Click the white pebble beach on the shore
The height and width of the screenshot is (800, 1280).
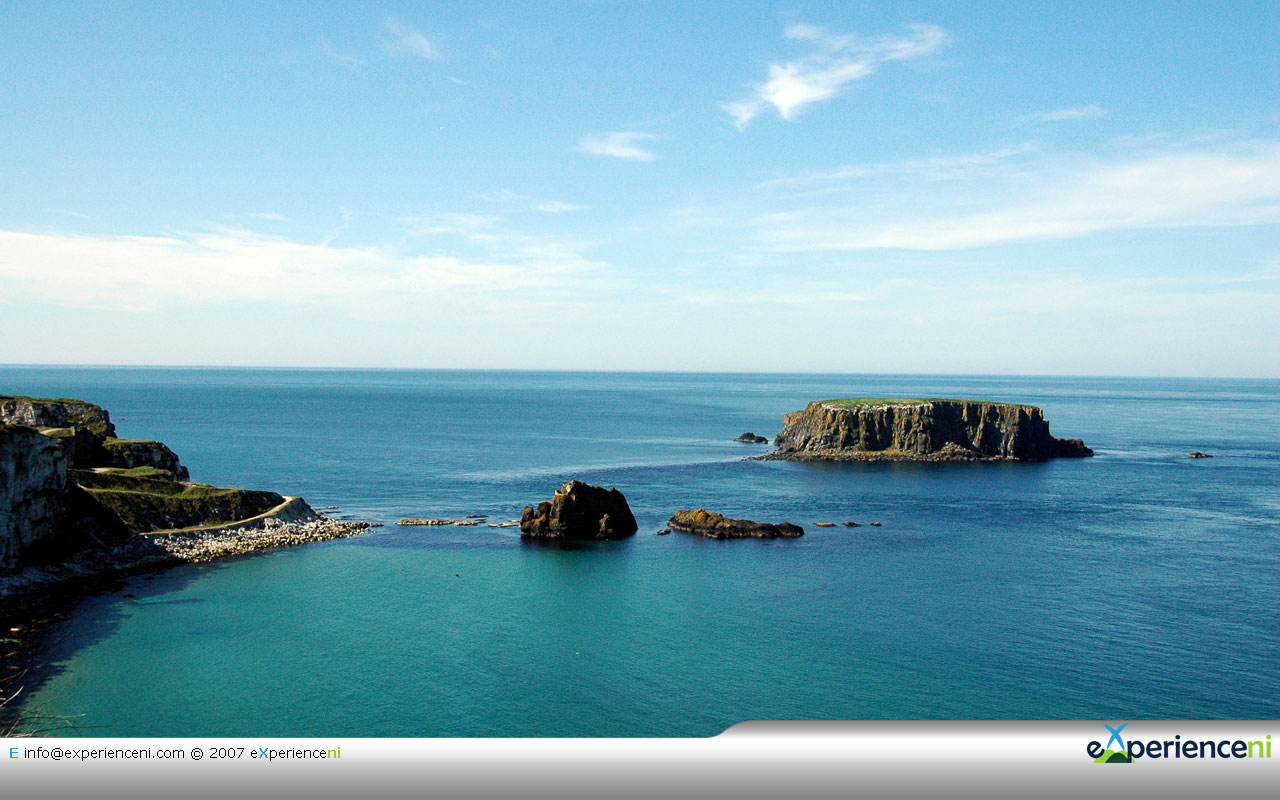pos(260,538)
